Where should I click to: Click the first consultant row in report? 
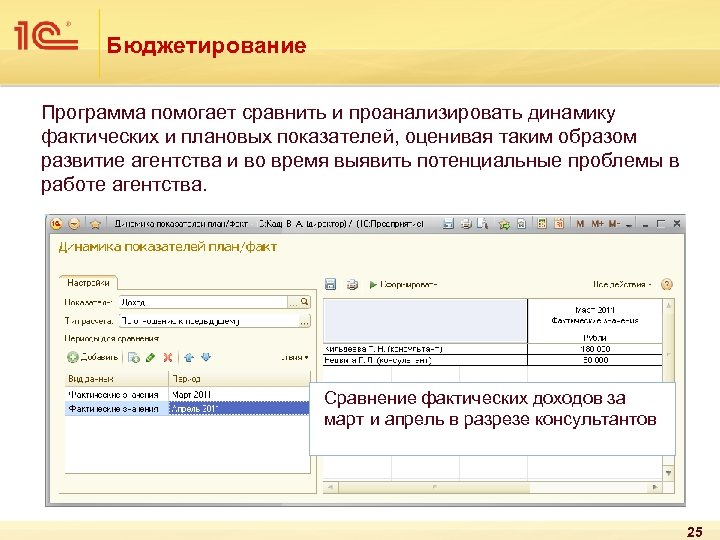[425, 349]
